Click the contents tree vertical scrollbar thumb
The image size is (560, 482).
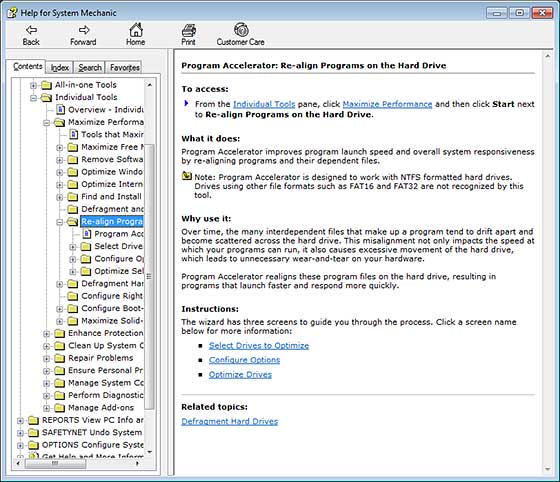pyautogui.click(x=150, y=277)
